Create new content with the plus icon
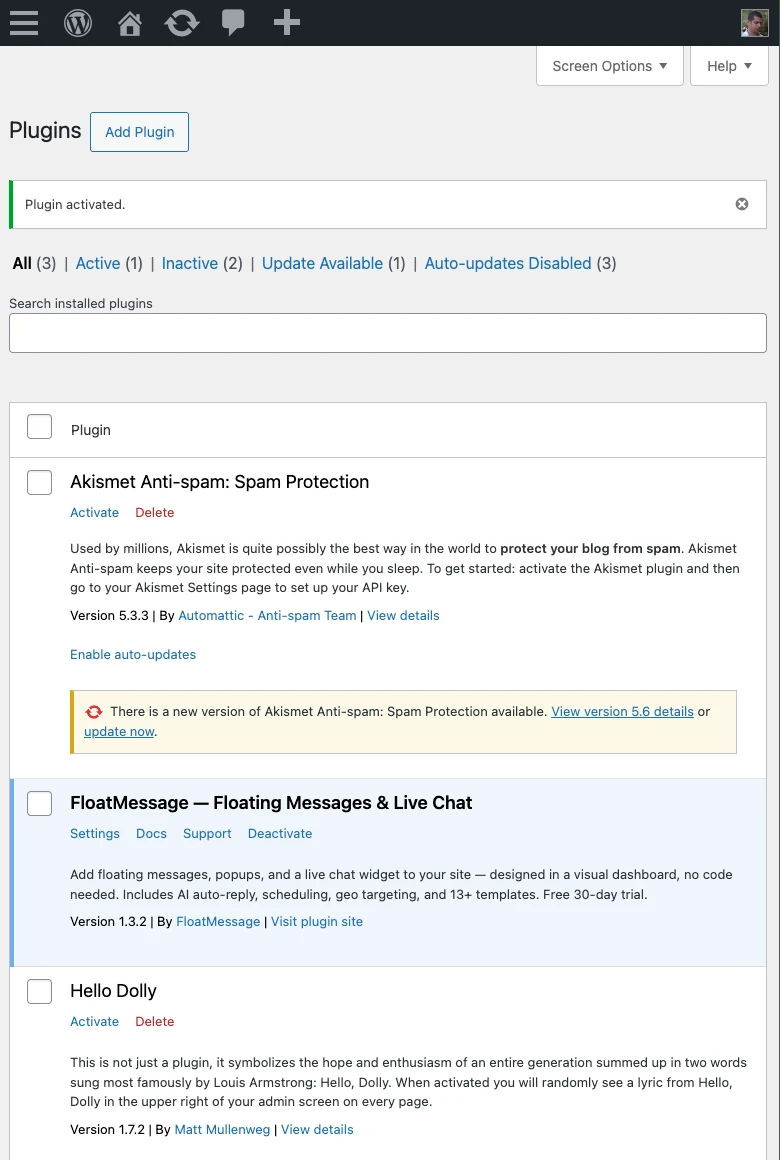The image size is (780, 1160). click(286, 22)
